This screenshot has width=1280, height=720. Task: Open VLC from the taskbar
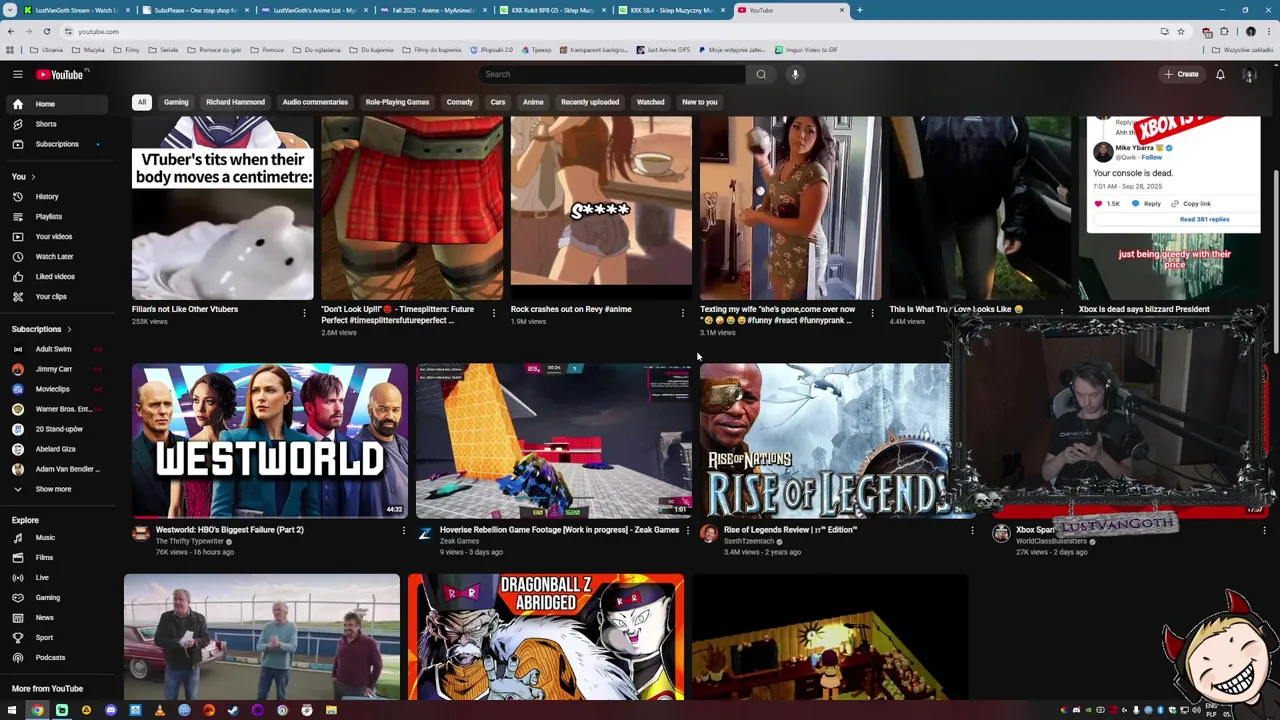tap(160, 711)
